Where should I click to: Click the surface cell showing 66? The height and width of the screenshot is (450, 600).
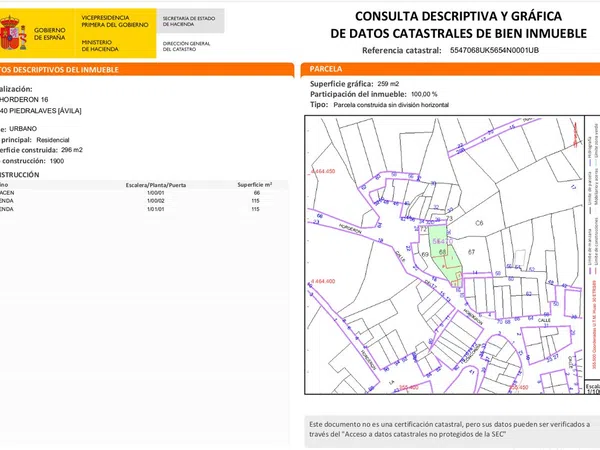point(256,193)
